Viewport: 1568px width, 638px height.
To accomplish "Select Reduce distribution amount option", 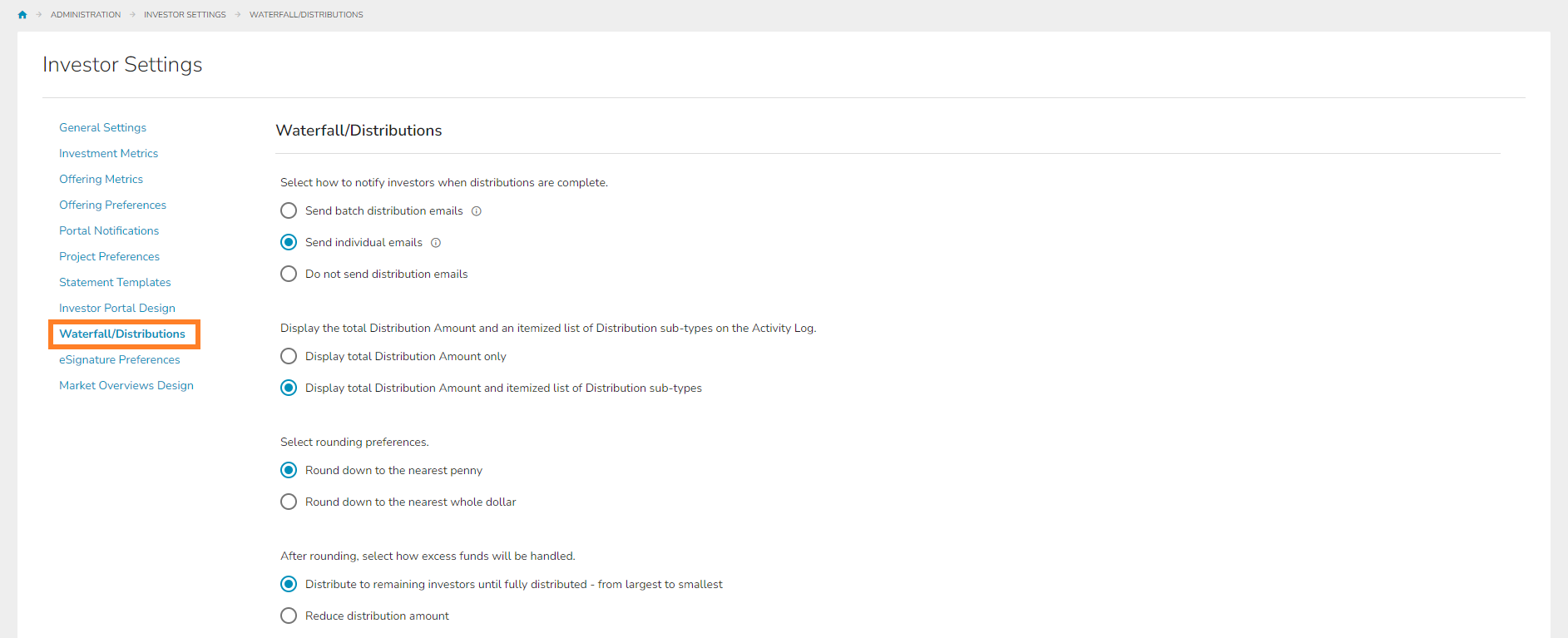I will tap(289, 616).
